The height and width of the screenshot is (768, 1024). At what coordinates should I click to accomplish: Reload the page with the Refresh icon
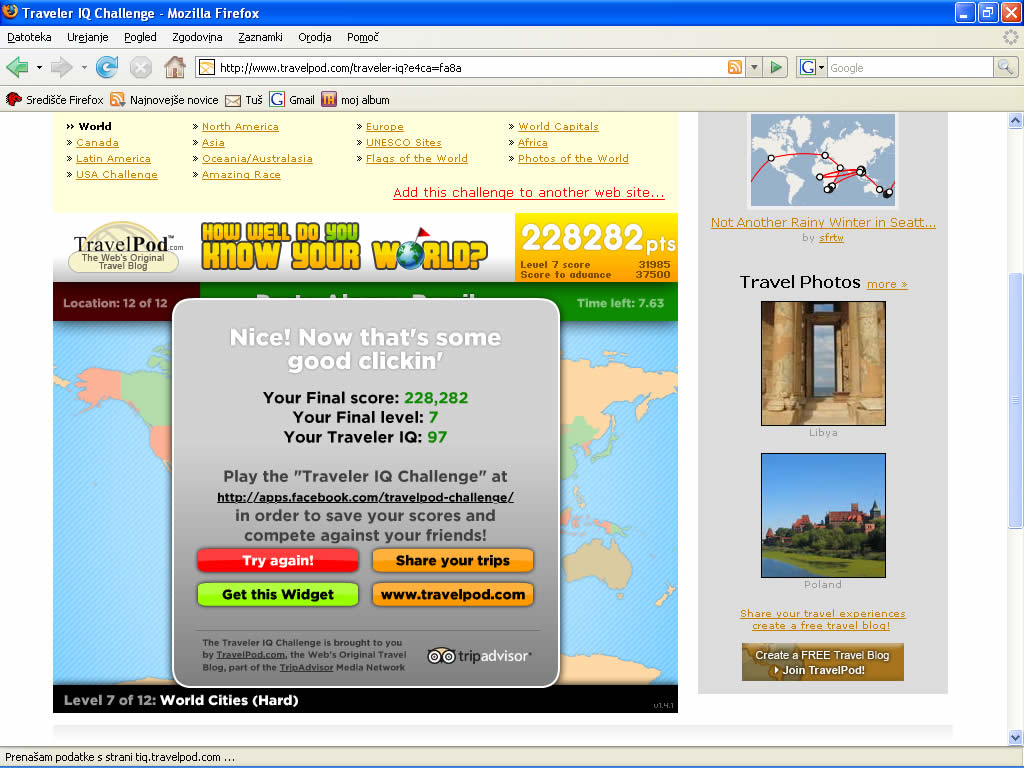click(106, 67)
